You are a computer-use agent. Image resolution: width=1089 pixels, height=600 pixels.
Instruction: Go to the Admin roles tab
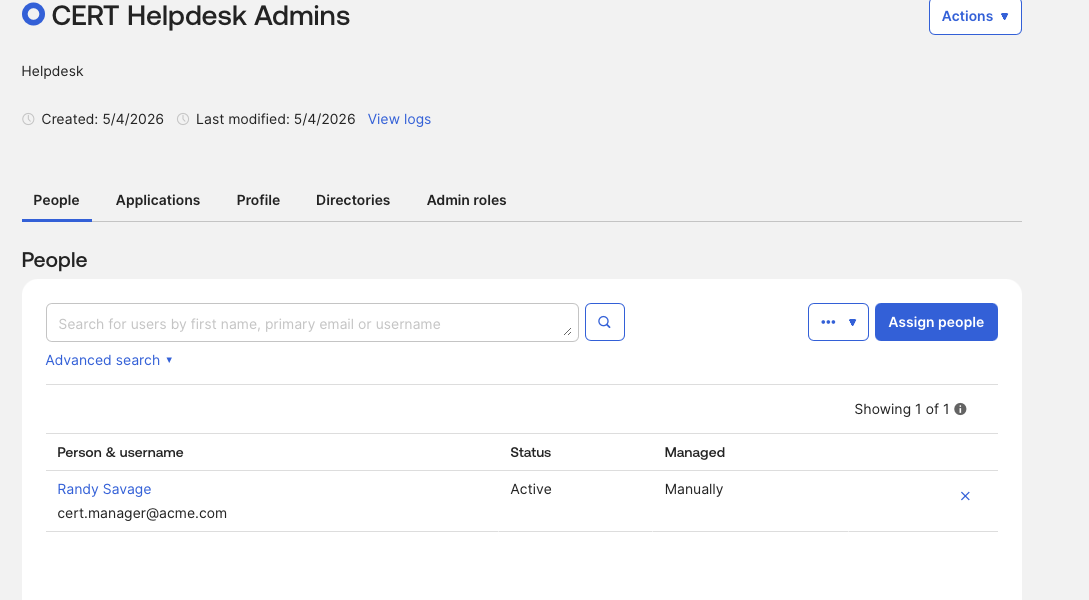point(466,200)
